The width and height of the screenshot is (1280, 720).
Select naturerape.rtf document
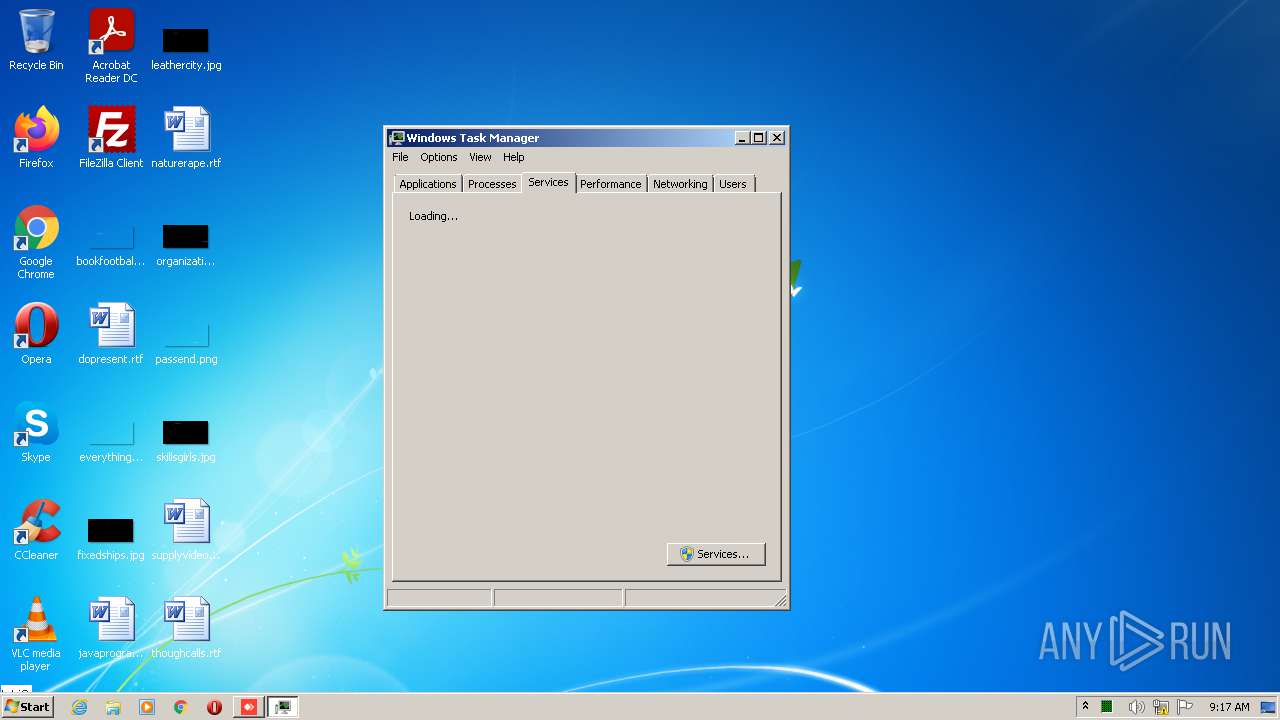tap(186, 138)
